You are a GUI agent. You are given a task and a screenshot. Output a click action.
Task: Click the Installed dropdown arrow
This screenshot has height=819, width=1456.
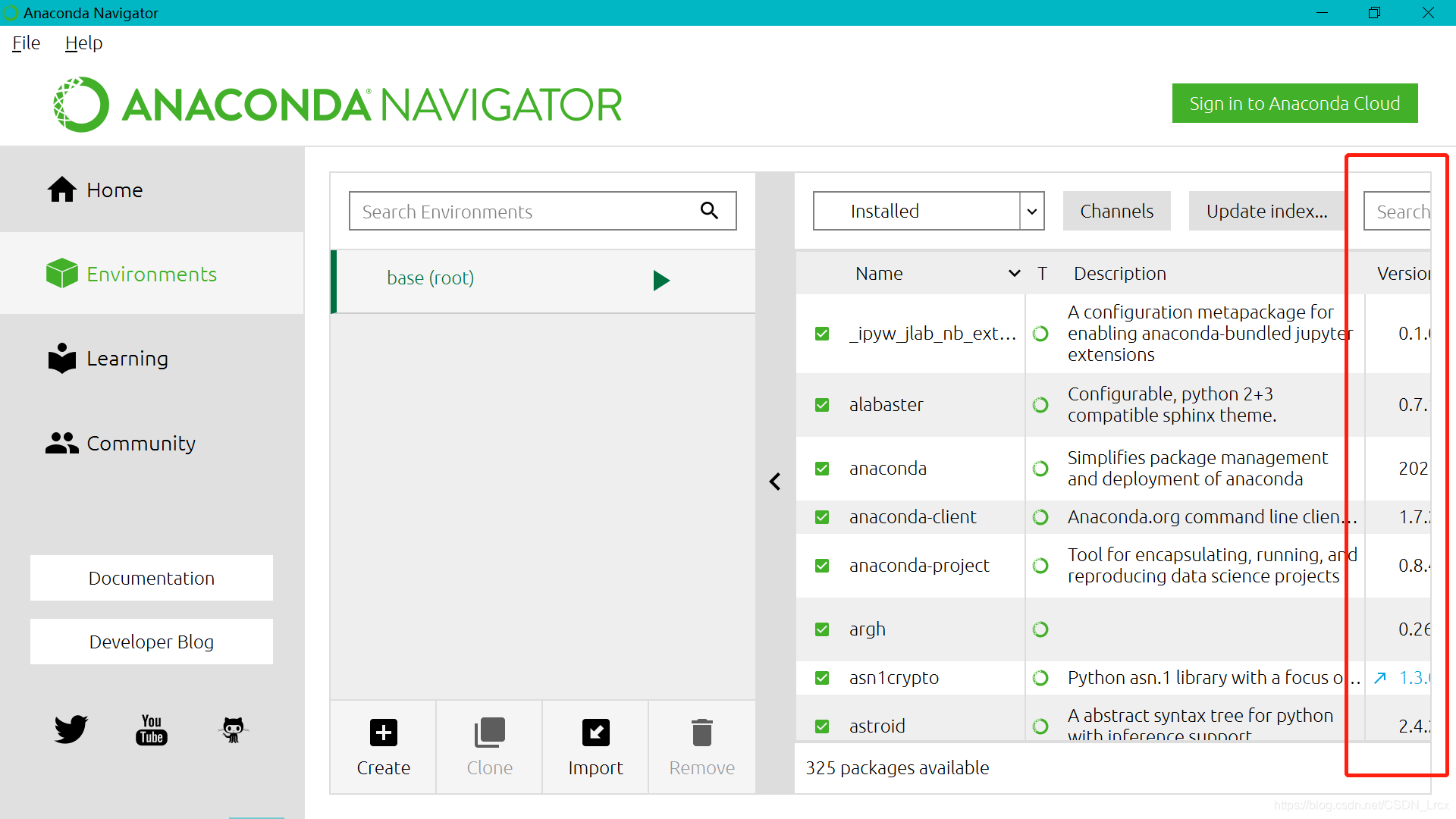click(1032, 212)
